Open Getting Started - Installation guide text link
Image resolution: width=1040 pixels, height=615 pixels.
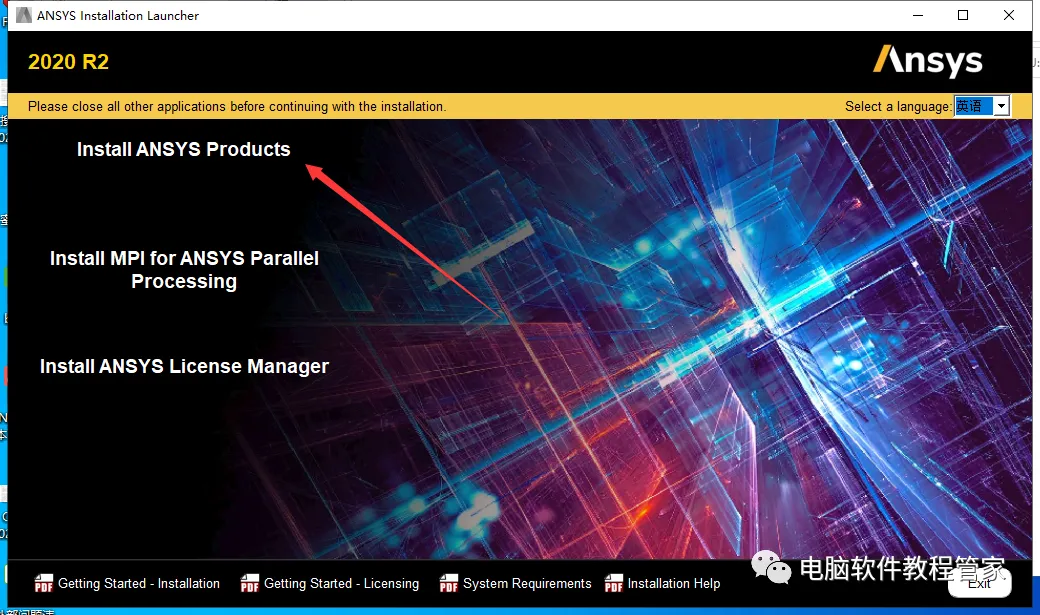pyautogui.click(x=139, y=583)
